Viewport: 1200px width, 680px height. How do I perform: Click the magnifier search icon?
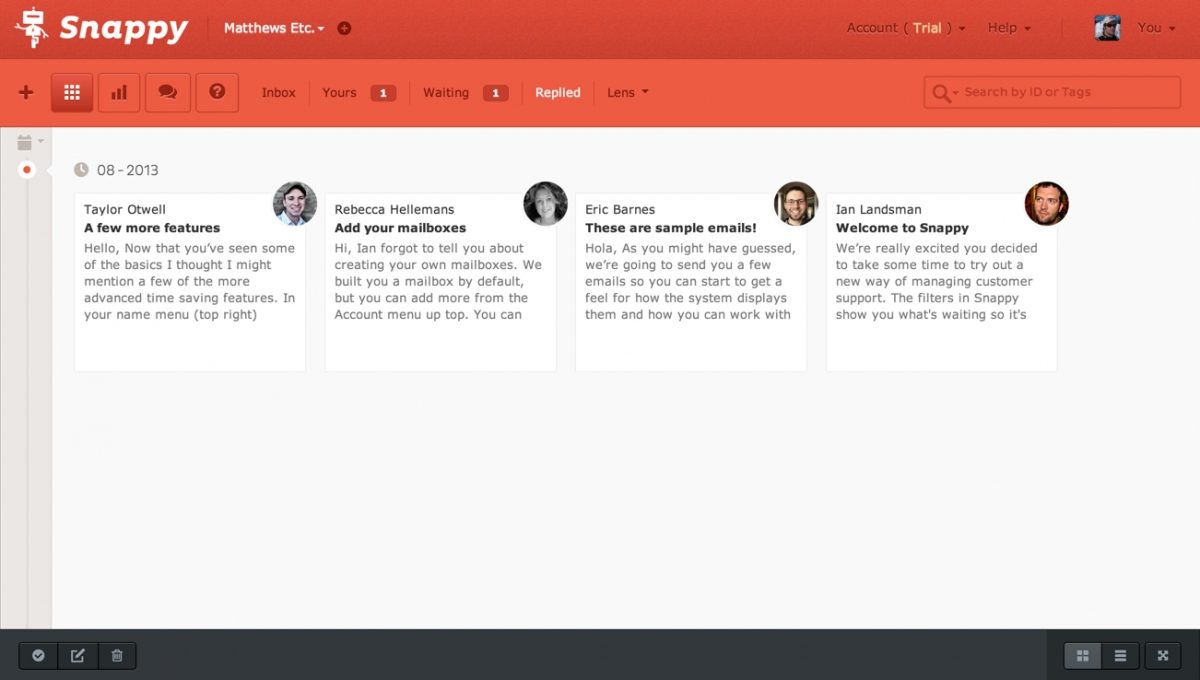[x=940, y=93]
